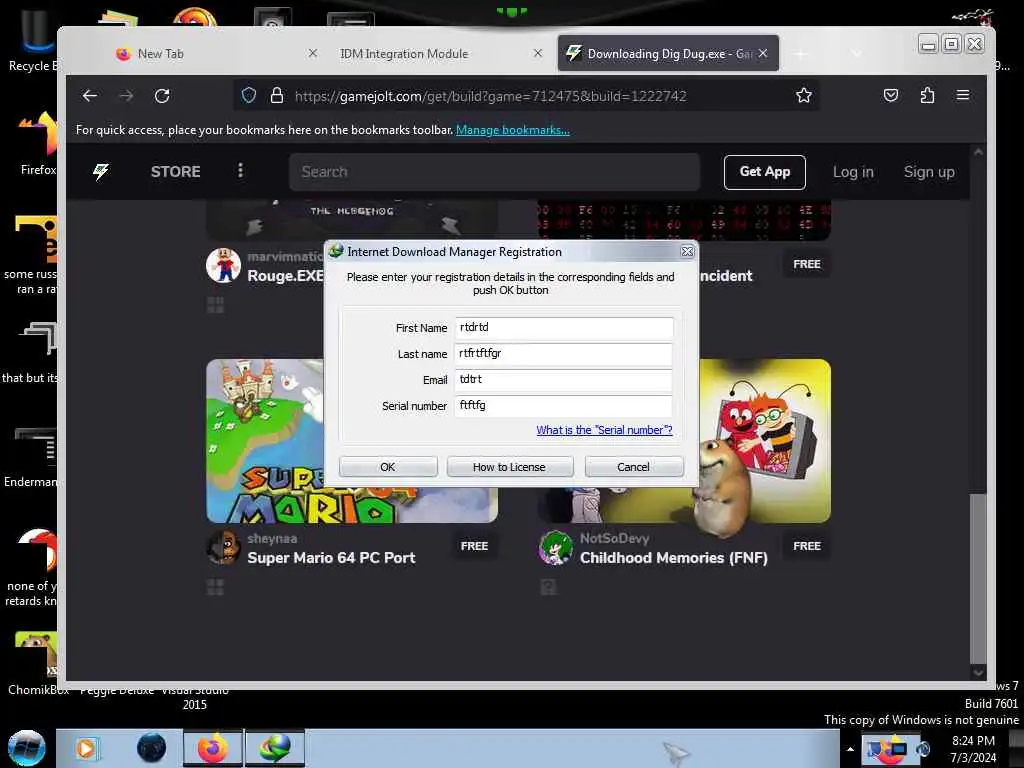Open What is the Serial number link
The height and width of the screenshot is (768, 1024).
tap(604, 430)
